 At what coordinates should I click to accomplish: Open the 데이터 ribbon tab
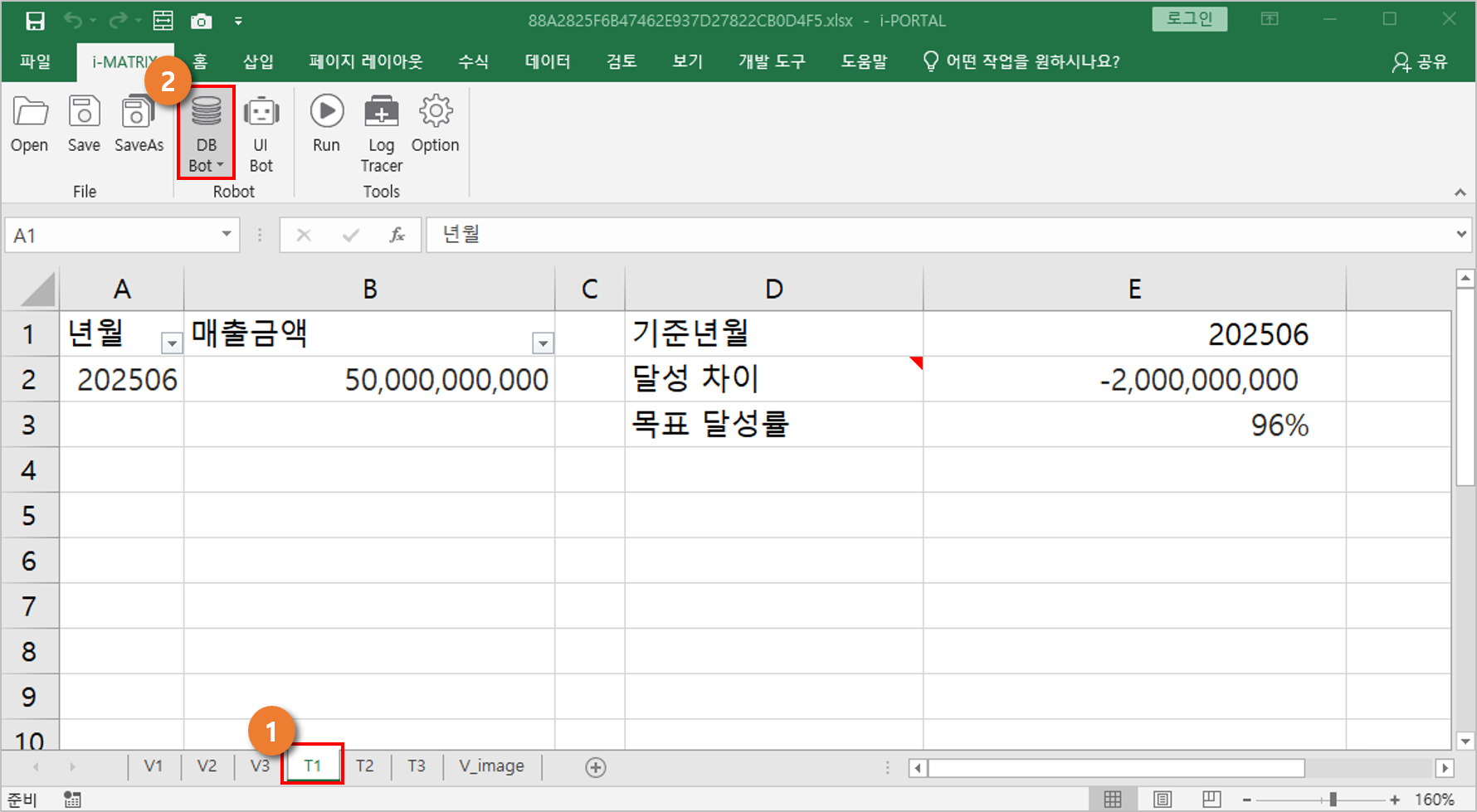pyautogui.click(x=547, y=61)
